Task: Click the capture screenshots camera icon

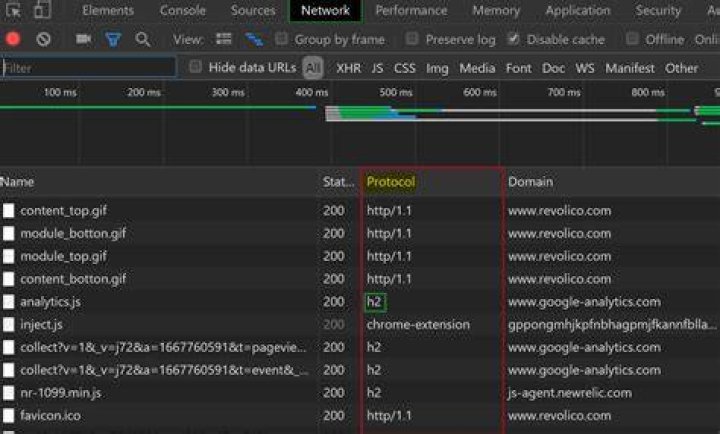Action: coord(83,39)
